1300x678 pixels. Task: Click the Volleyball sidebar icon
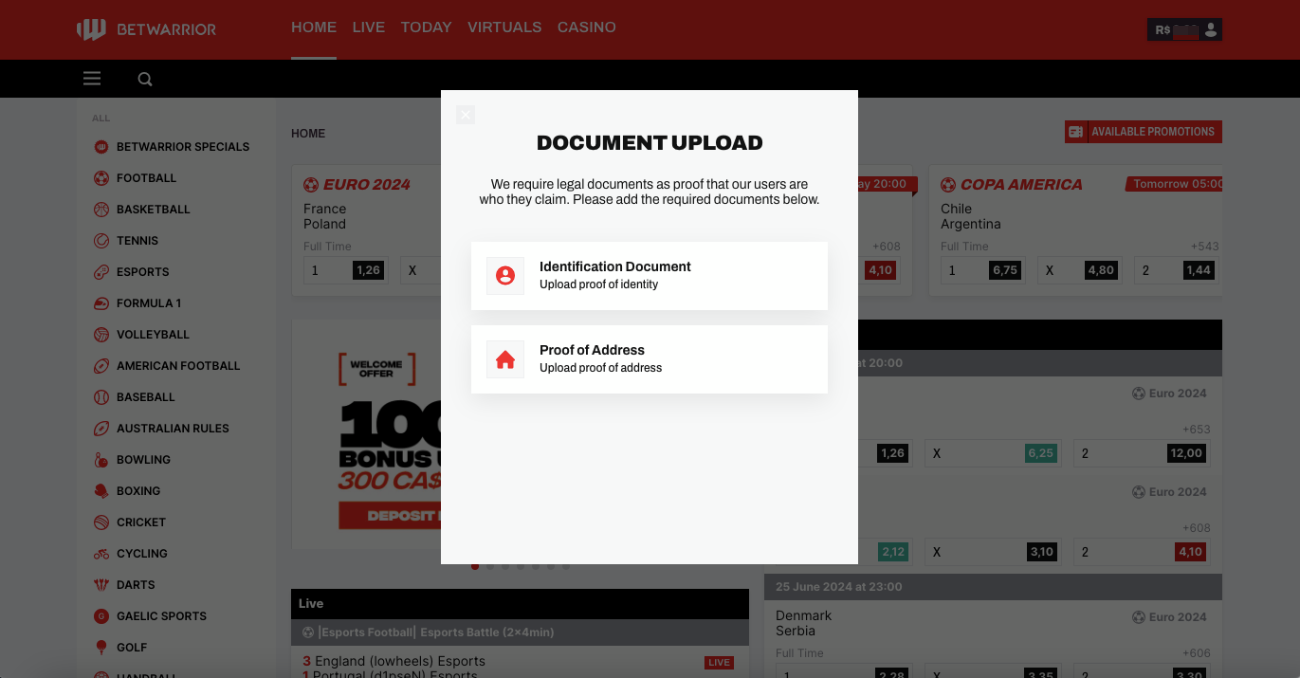click(101, 335)
